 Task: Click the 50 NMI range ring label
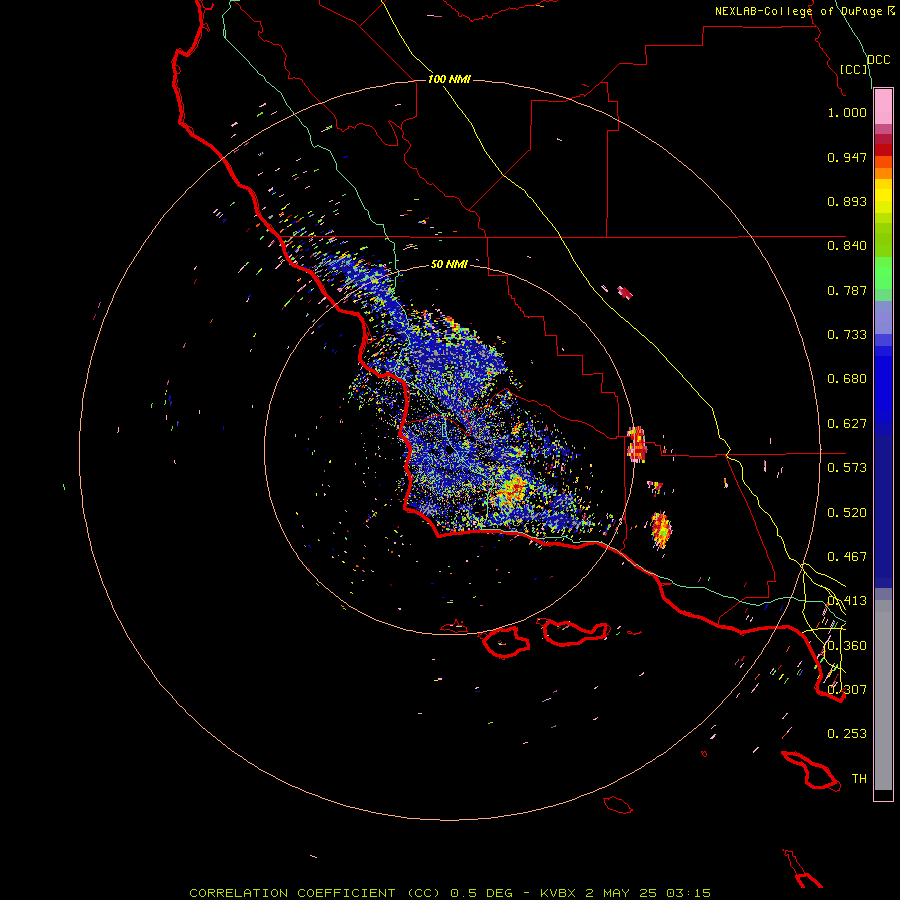click(x=449, y=265)
